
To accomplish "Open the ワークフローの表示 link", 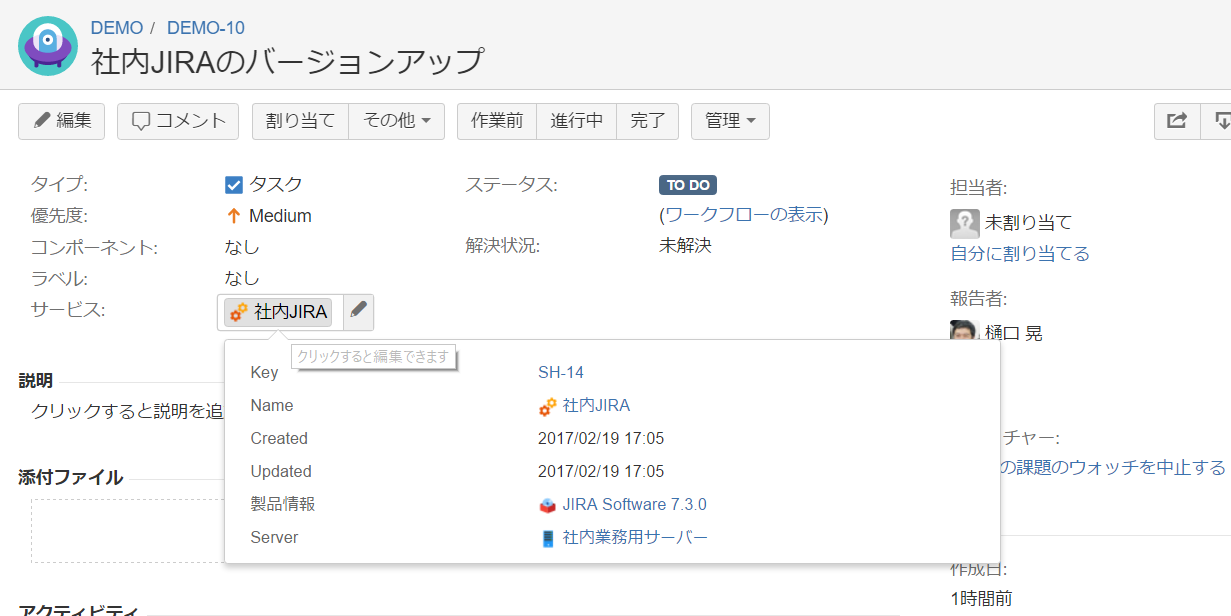I will point(744,215).
